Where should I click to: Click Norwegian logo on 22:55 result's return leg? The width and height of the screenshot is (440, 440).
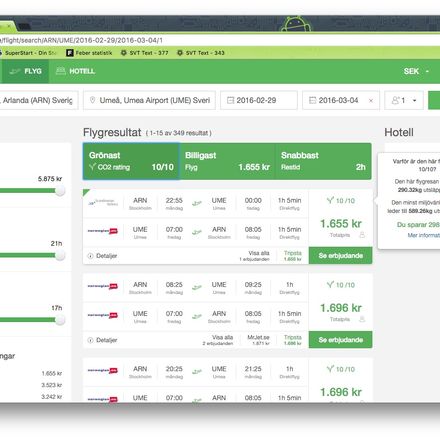click(x=103, y=231)
